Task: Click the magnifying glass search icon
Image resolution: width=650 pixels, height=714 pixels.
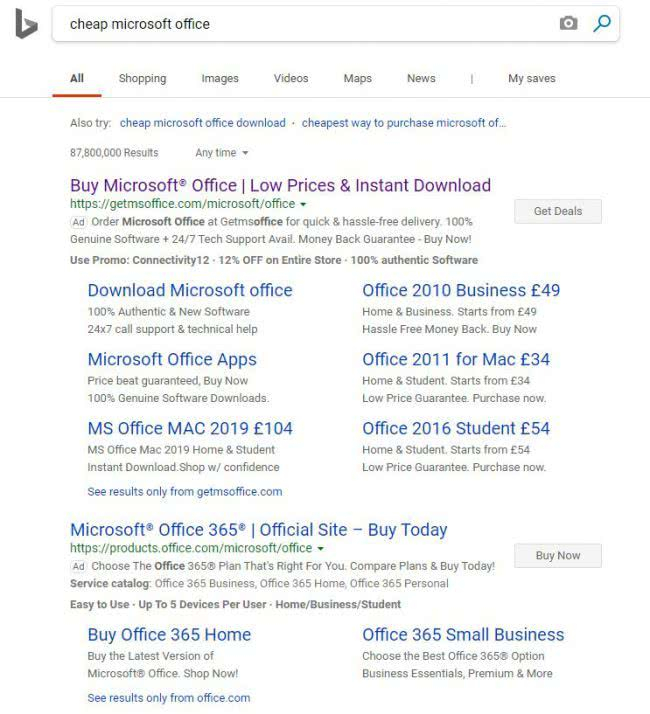Action: click(601, 24)
